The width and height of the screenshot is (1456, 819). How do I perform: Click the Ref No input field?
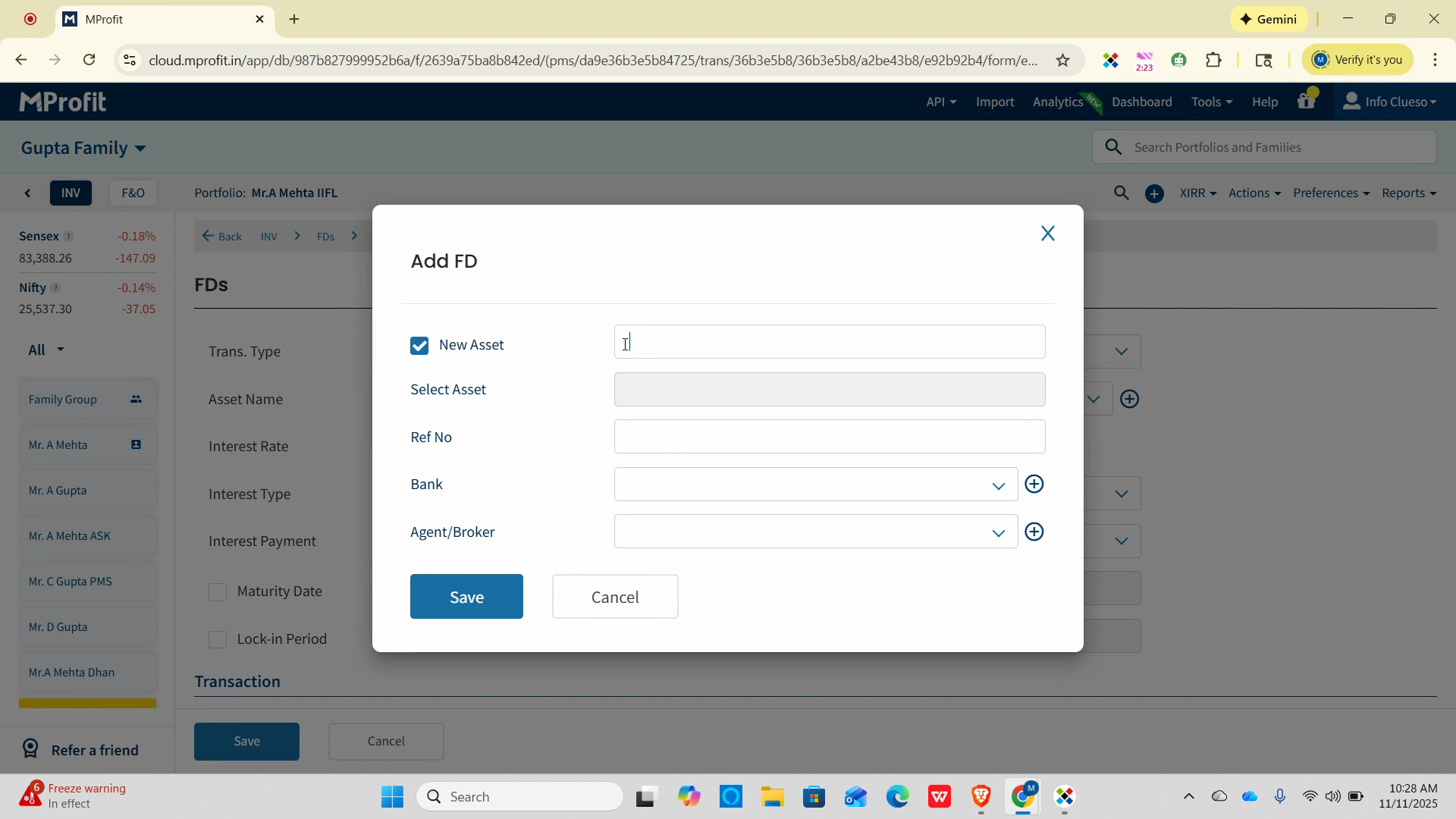tap(829, 437)
